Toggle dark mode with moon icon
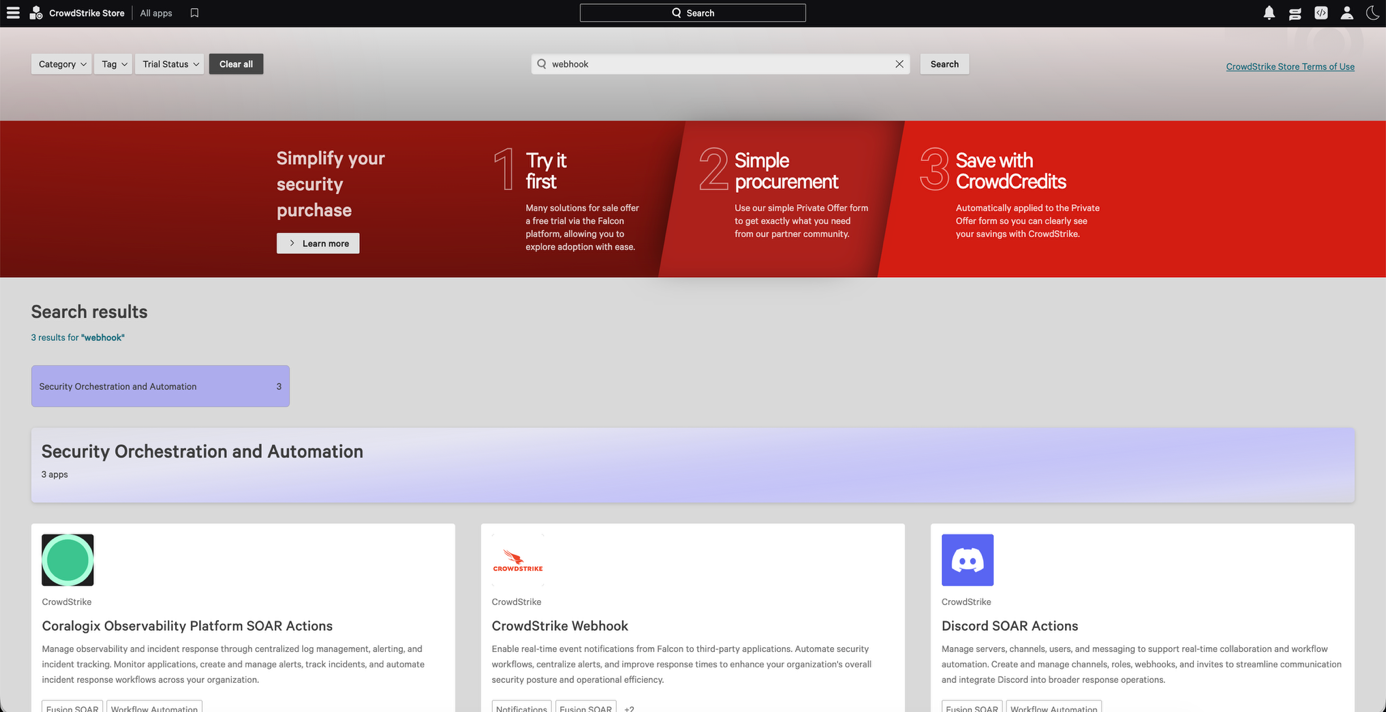Image resolution: width=1386 pixels, height=712 pixels. coord(1372,13)
